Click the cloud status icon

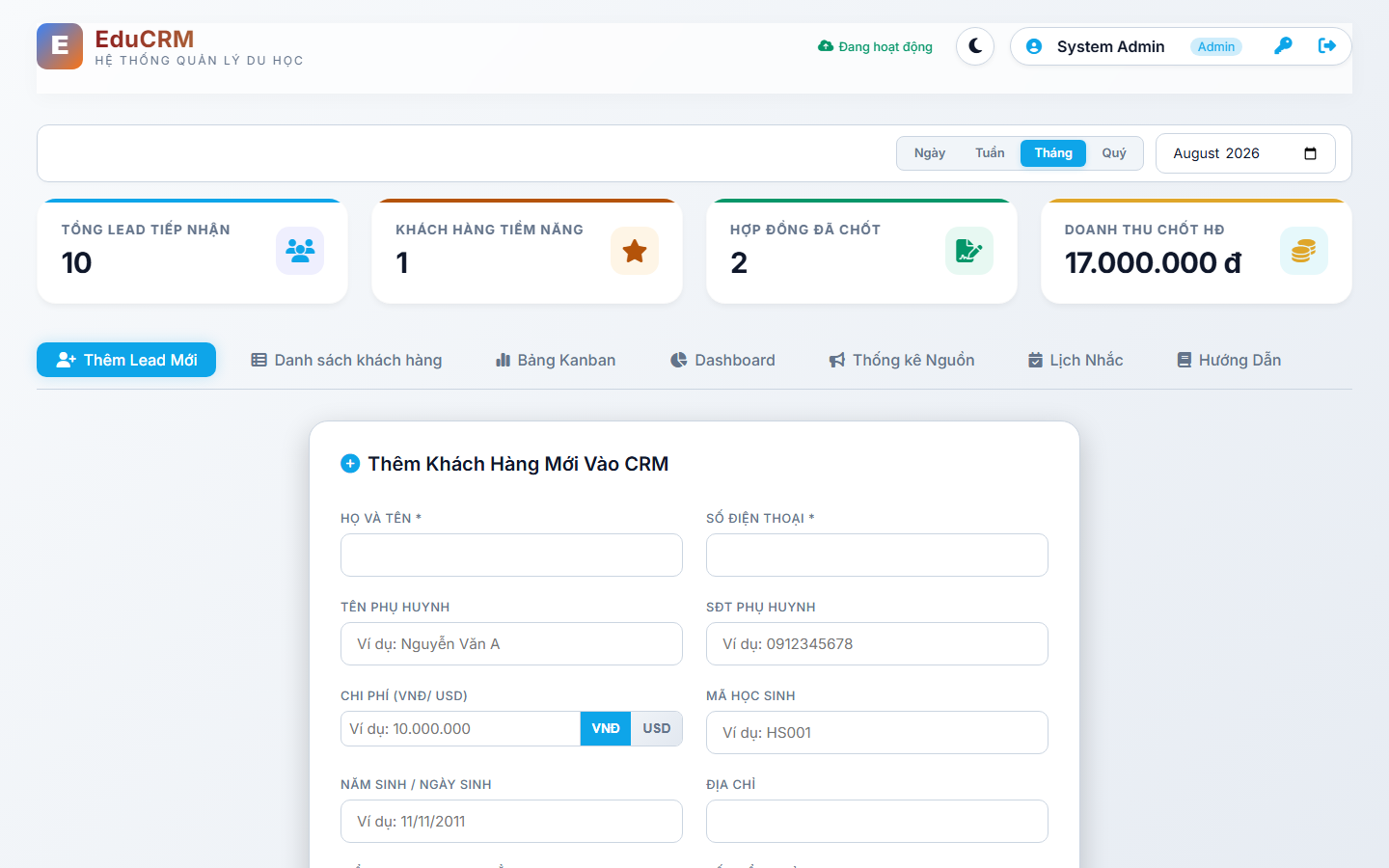(x=826, y=46)
